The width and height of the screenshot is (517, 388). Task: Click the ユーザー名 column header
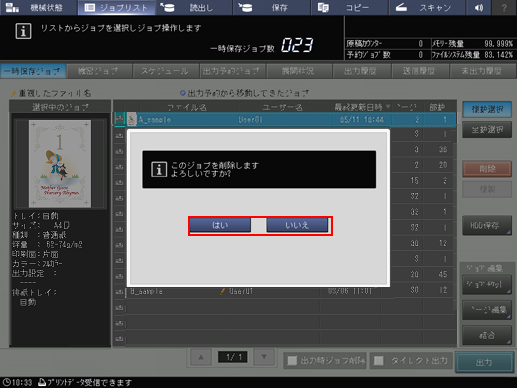coord(282,107)
